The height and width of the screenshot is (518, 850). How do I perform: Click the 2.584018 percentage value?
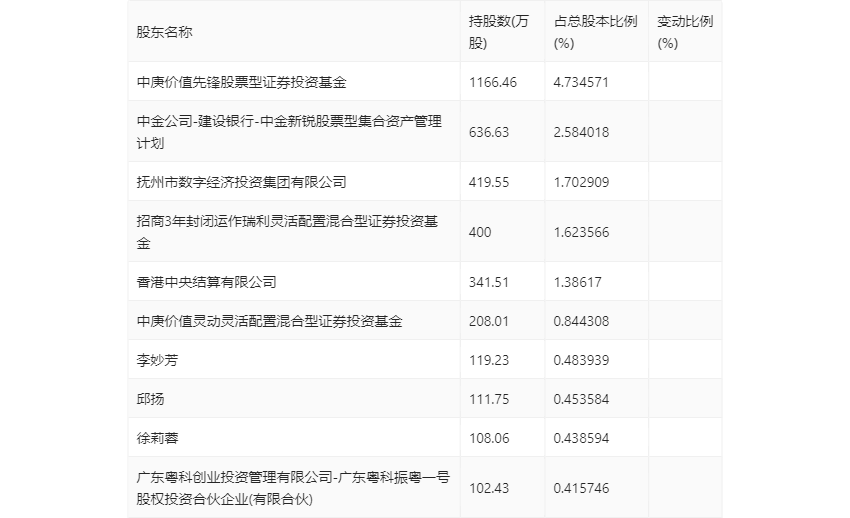pos(581,132)
